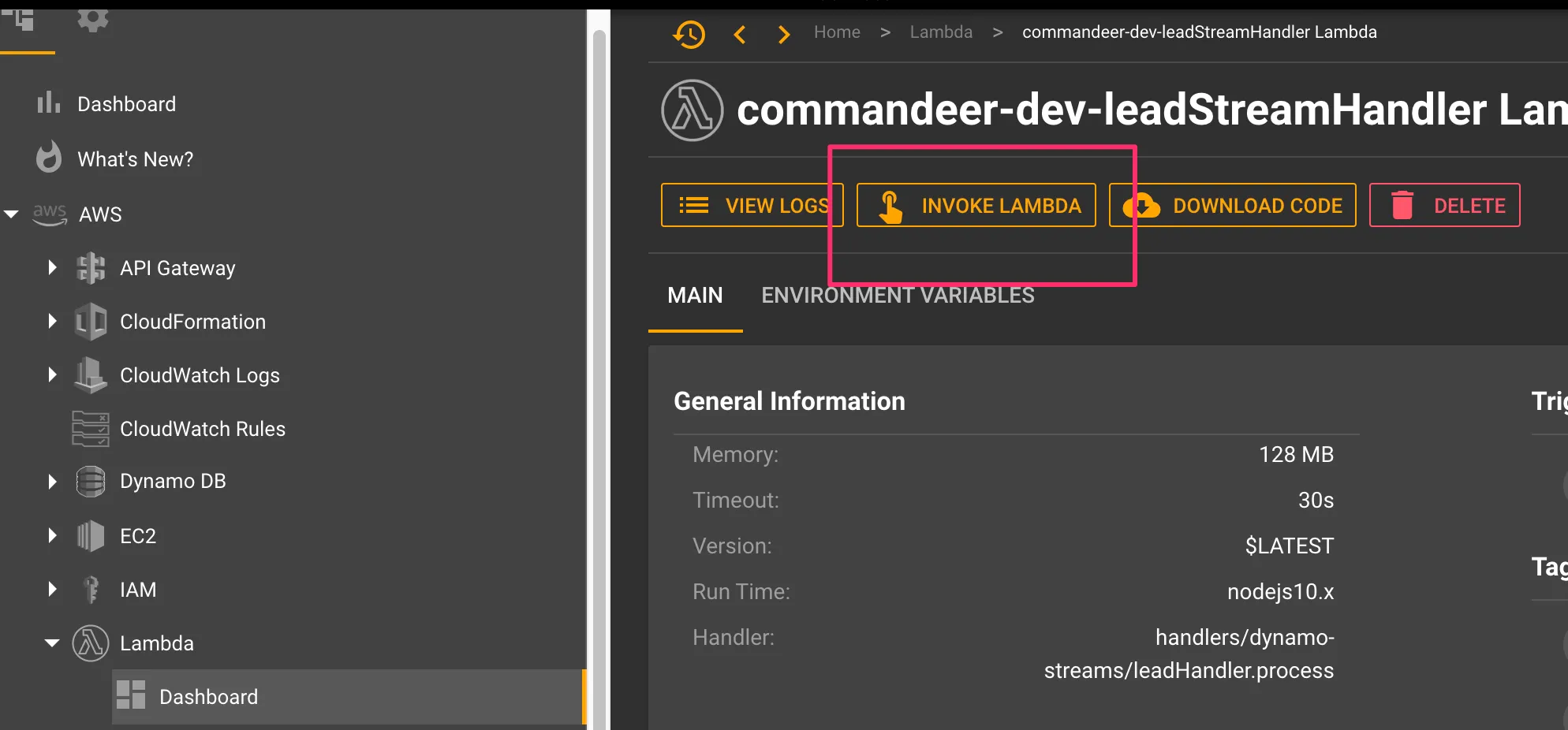Click the Version: field label

pos(732,546)
